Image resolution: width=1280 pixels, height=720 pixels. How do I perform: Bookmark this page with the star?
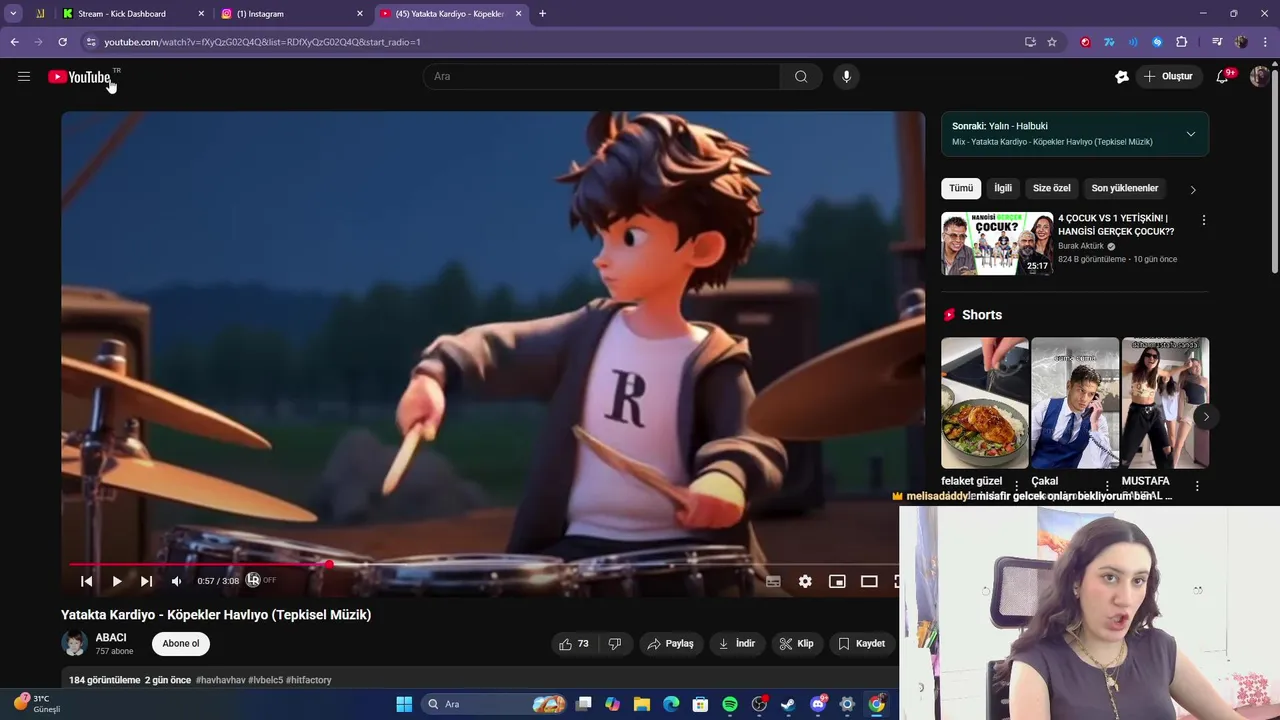[x=1052, y=42]
